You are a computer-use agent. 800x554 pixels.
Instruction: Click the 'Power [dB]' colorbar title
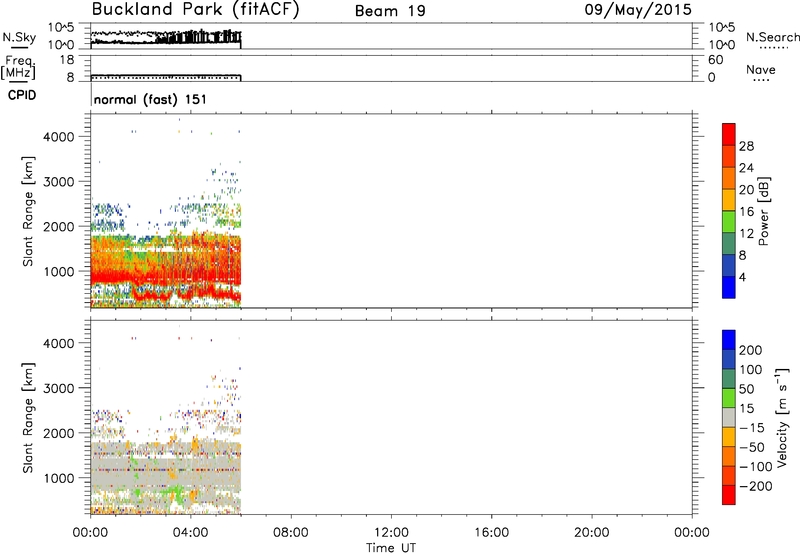764,211
